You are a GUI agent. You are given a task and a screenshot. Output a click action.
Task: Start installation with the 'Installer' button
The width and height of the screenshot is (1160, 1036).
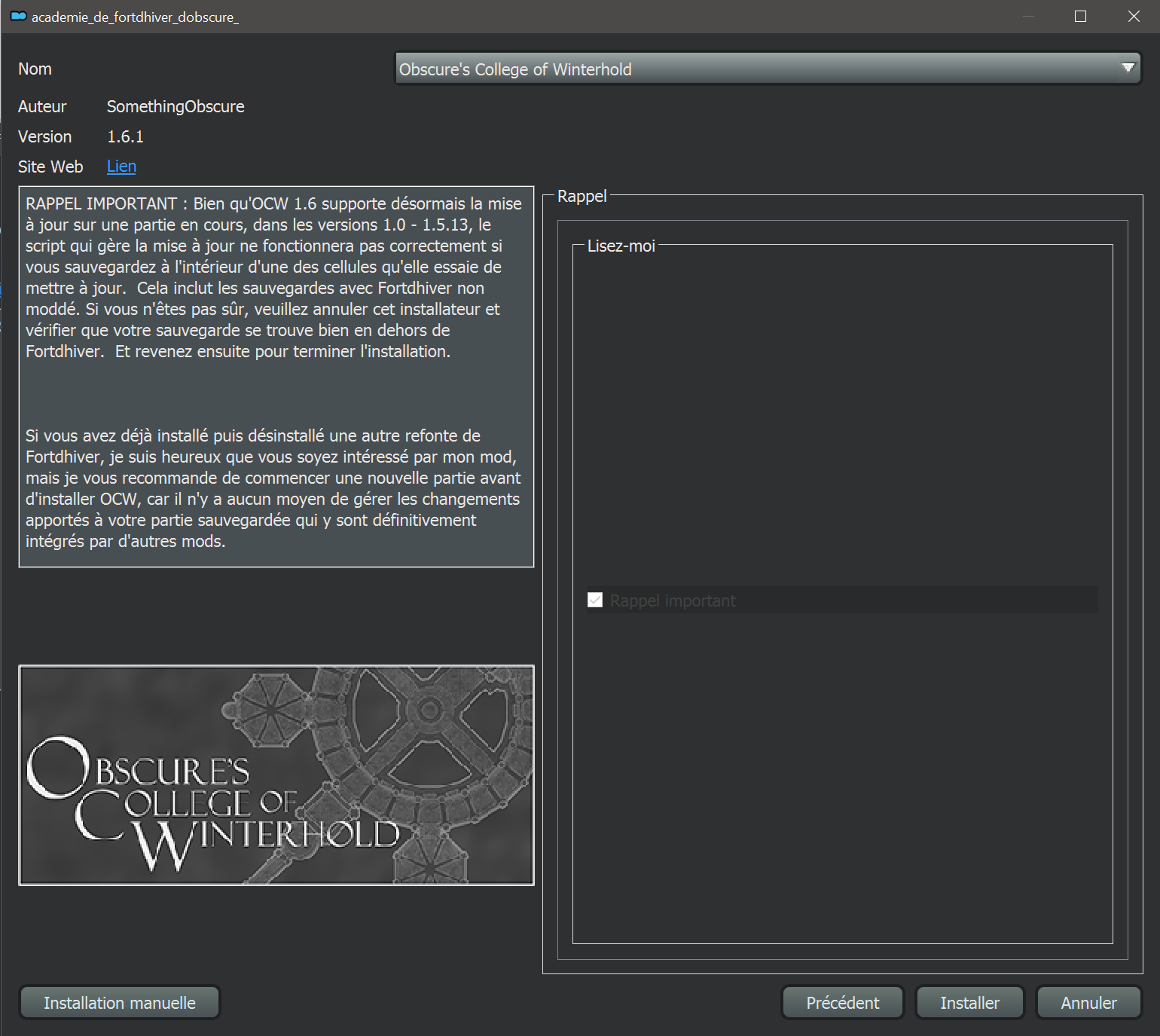point(969,1003)
